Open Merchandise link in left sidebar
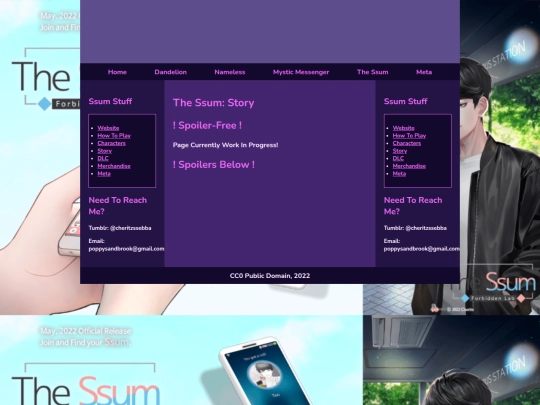Screen dimensions: 540x405 [114, 166]
